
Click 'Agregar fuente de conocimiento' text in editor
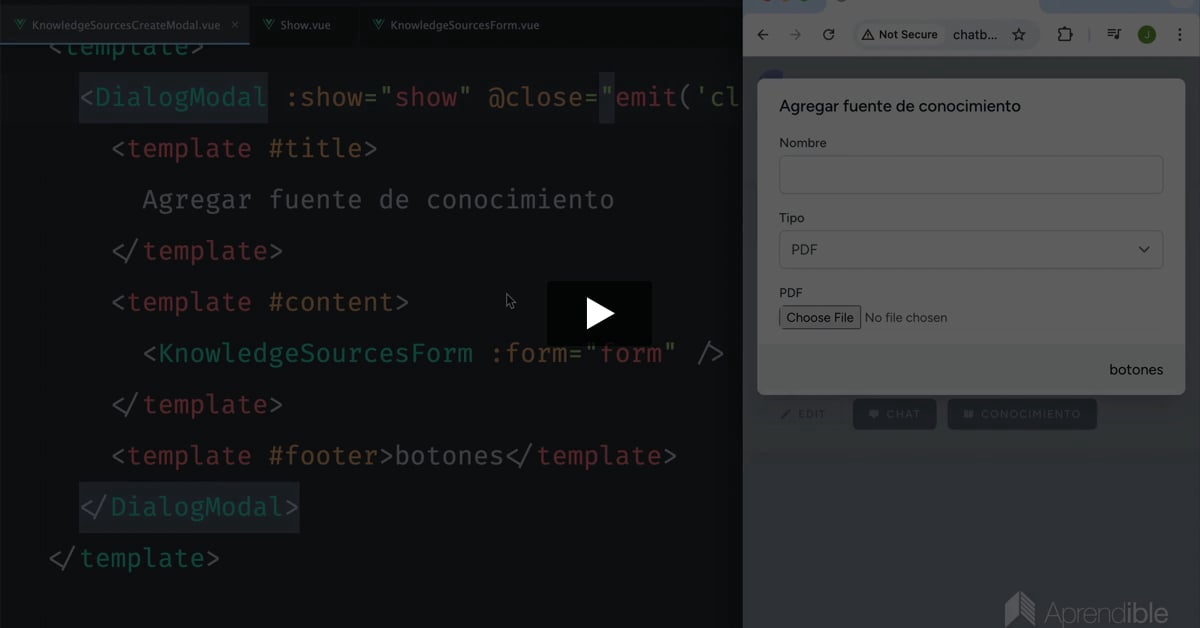pyautogui.click(x=378, y=200)
